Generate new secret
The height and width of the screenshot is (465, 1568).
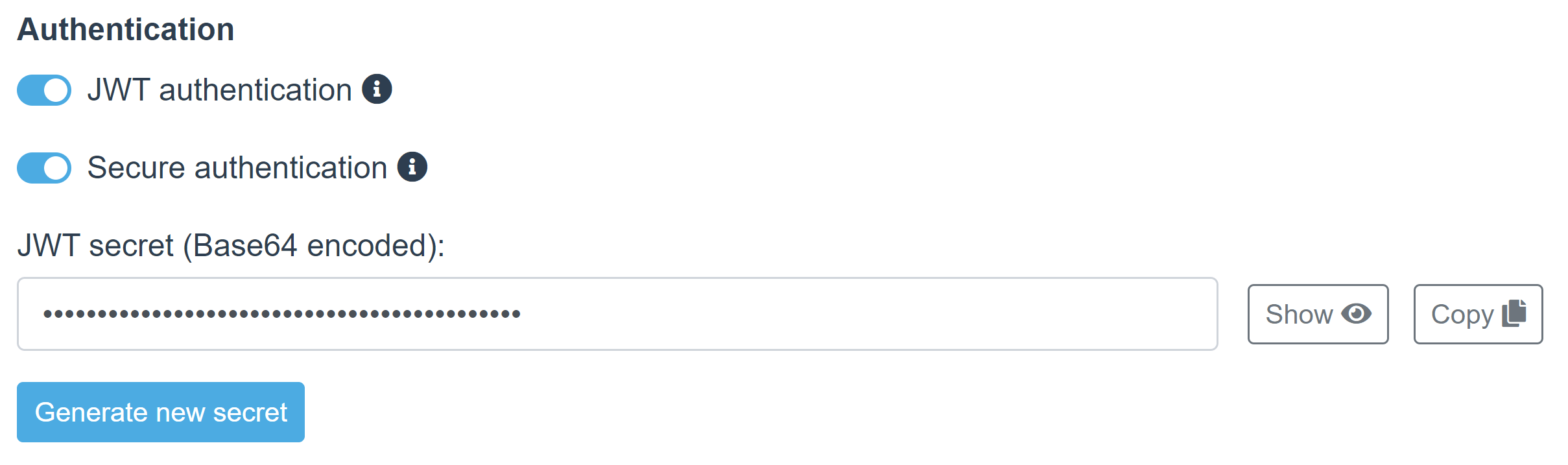(x=161, y=412)
